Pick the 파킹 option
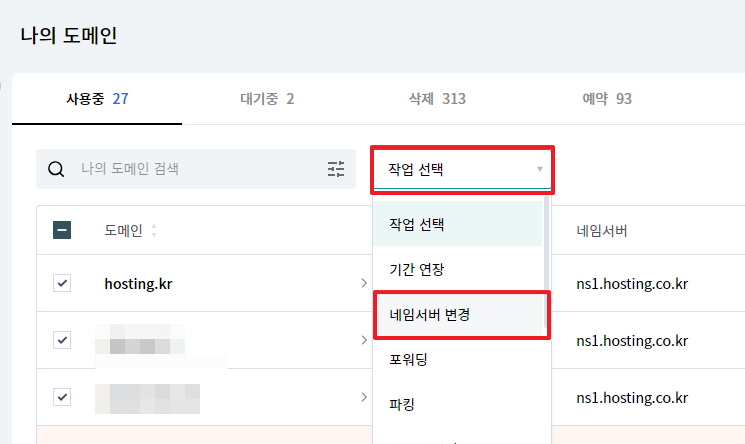 (458, 405)
